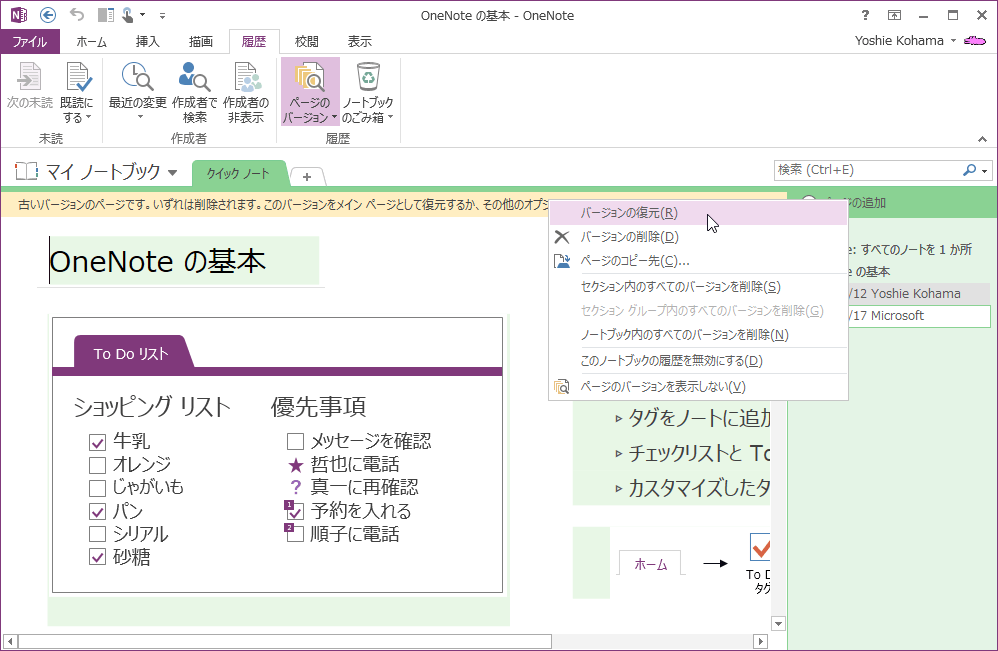
Task: Click the account picture icon
Action: pos(974,41)
